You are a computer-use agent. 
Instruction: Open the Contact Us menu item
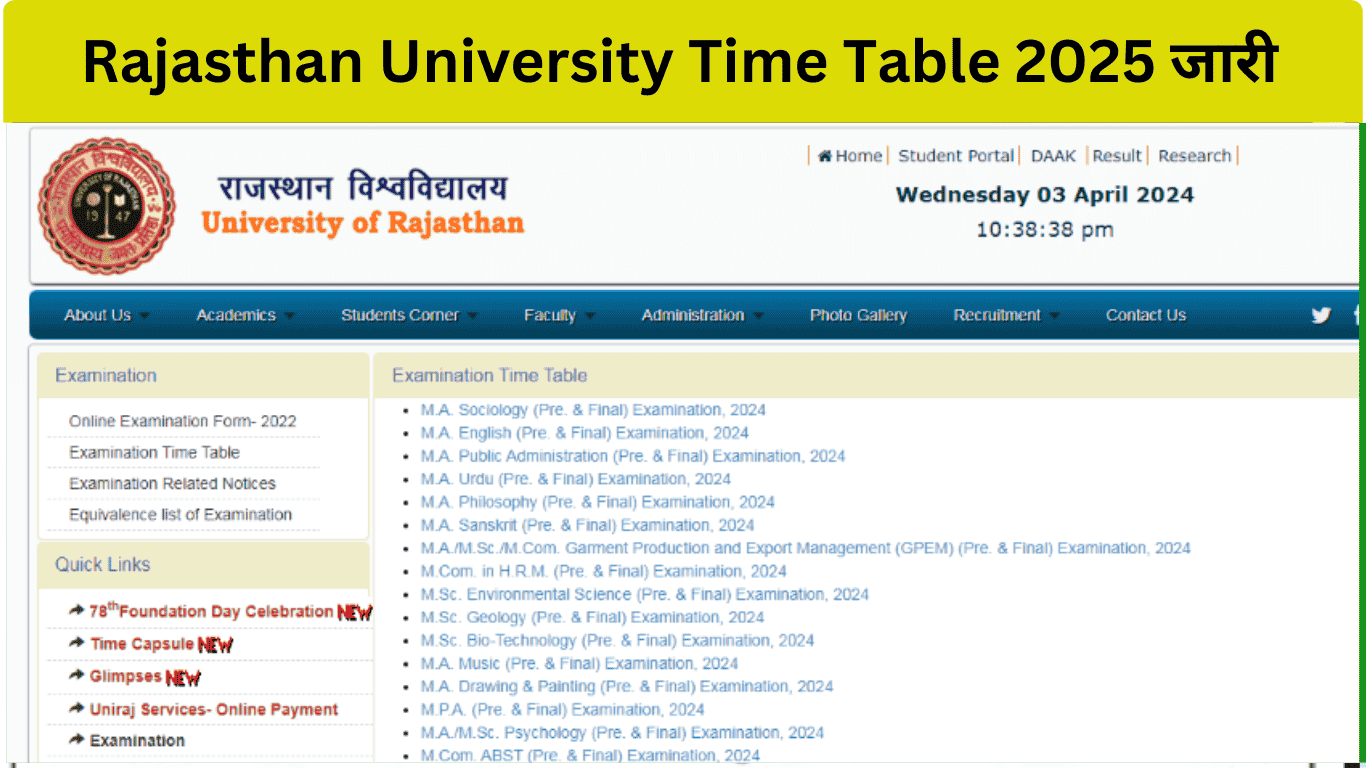[1145, 315]
